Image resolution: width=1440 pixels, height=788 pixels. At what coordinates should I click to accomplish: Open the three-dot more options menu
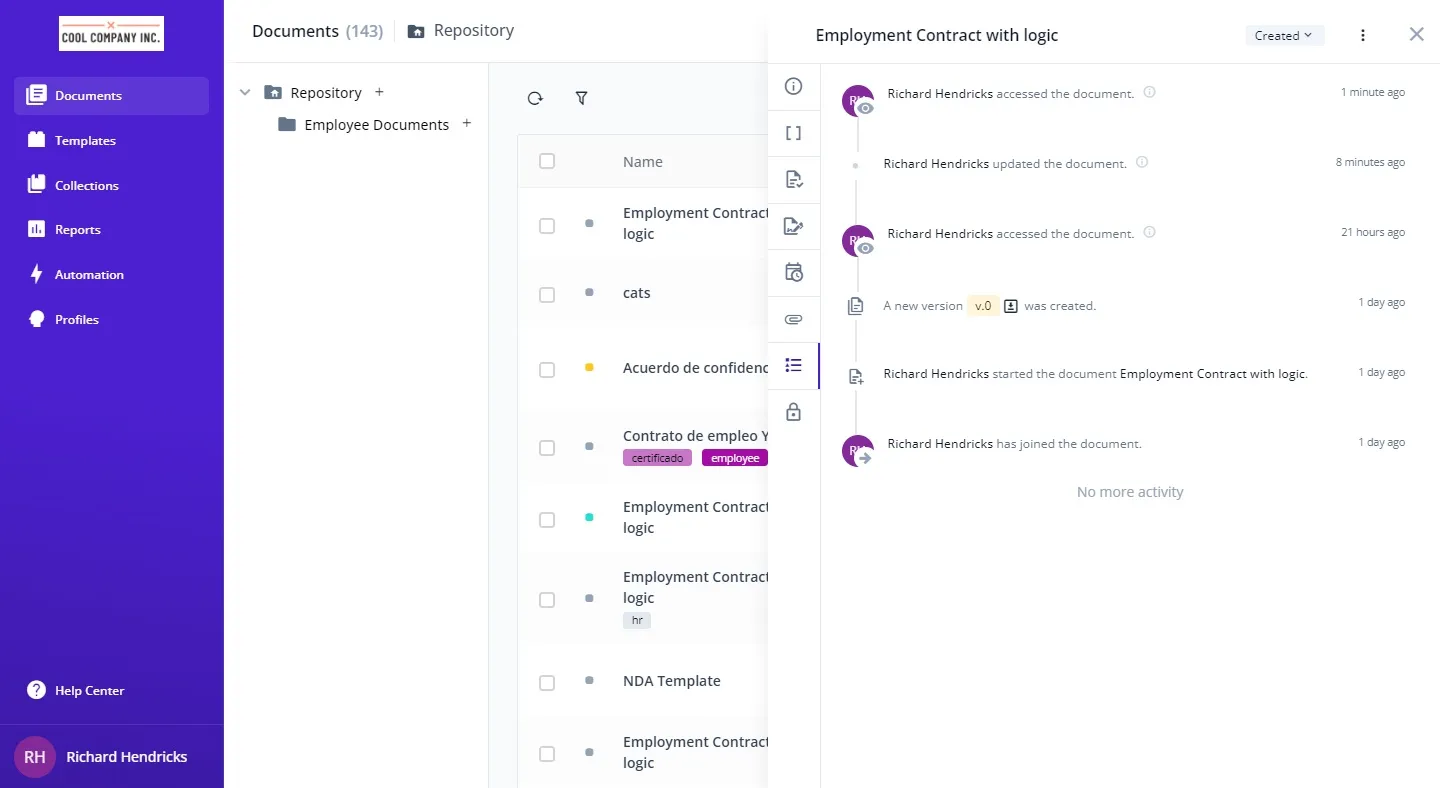[x=1363, y=35]
